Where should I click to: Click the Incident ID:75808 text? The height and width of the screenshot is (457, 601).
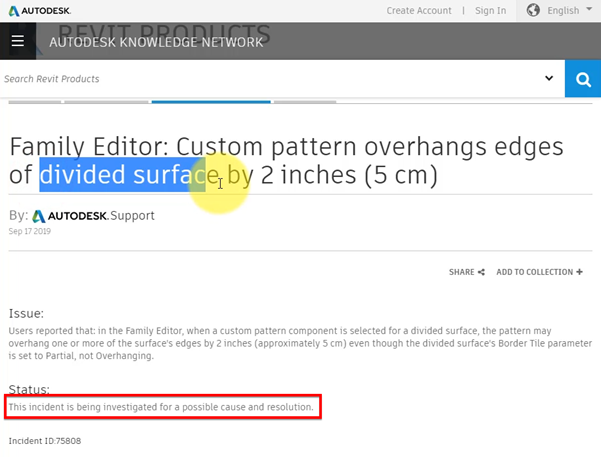click(45, 441)
